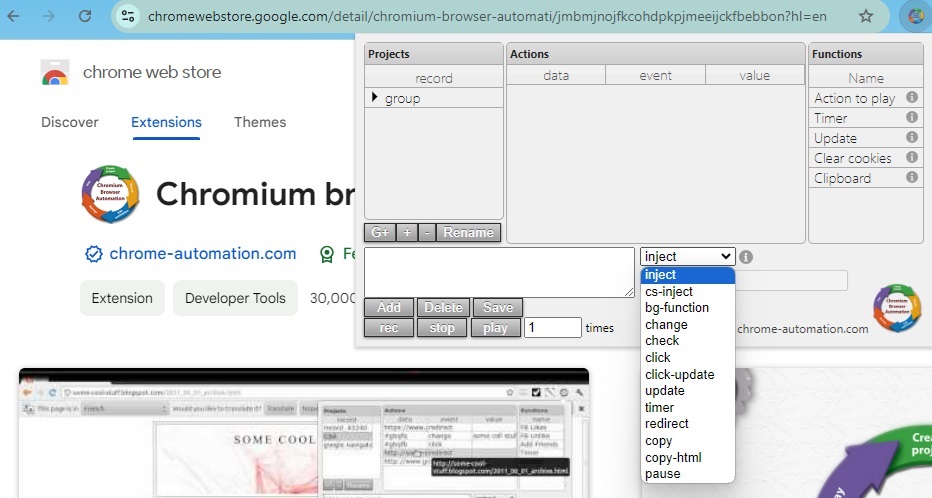Image resolution: width=932 pixels, height=498 pixels.
Task: Click the verified badge next to chrome-automation.com
Action: (94, 254)
